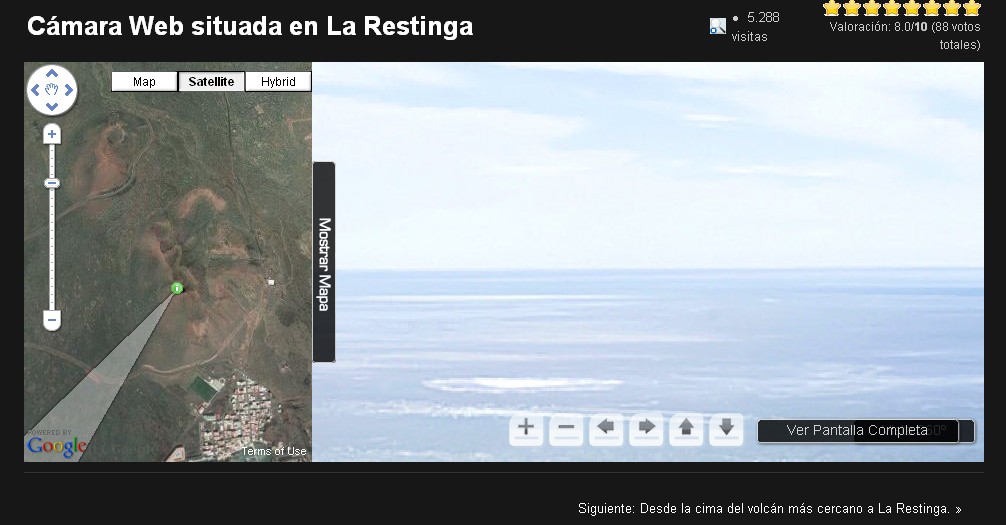Pan the panorama left with the left arrow

pyautogui.click(x=606, y=429)
